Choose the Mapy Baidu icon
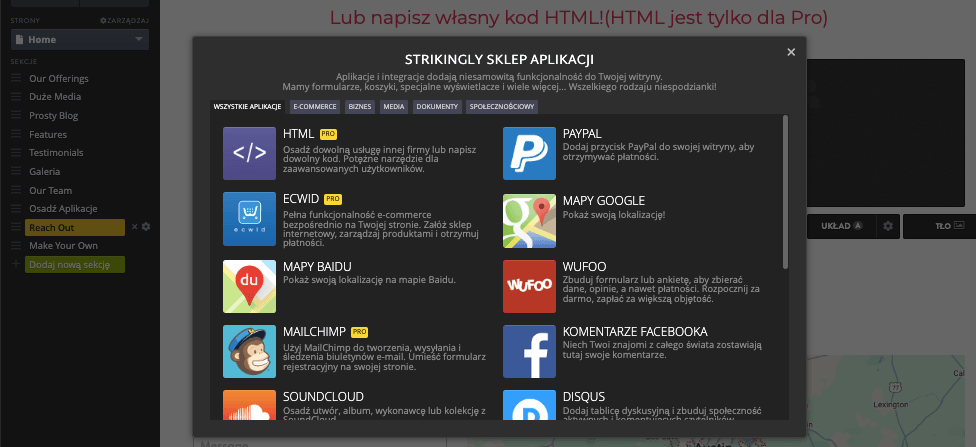This screenshot has height=447, width=976. [249, 286]
